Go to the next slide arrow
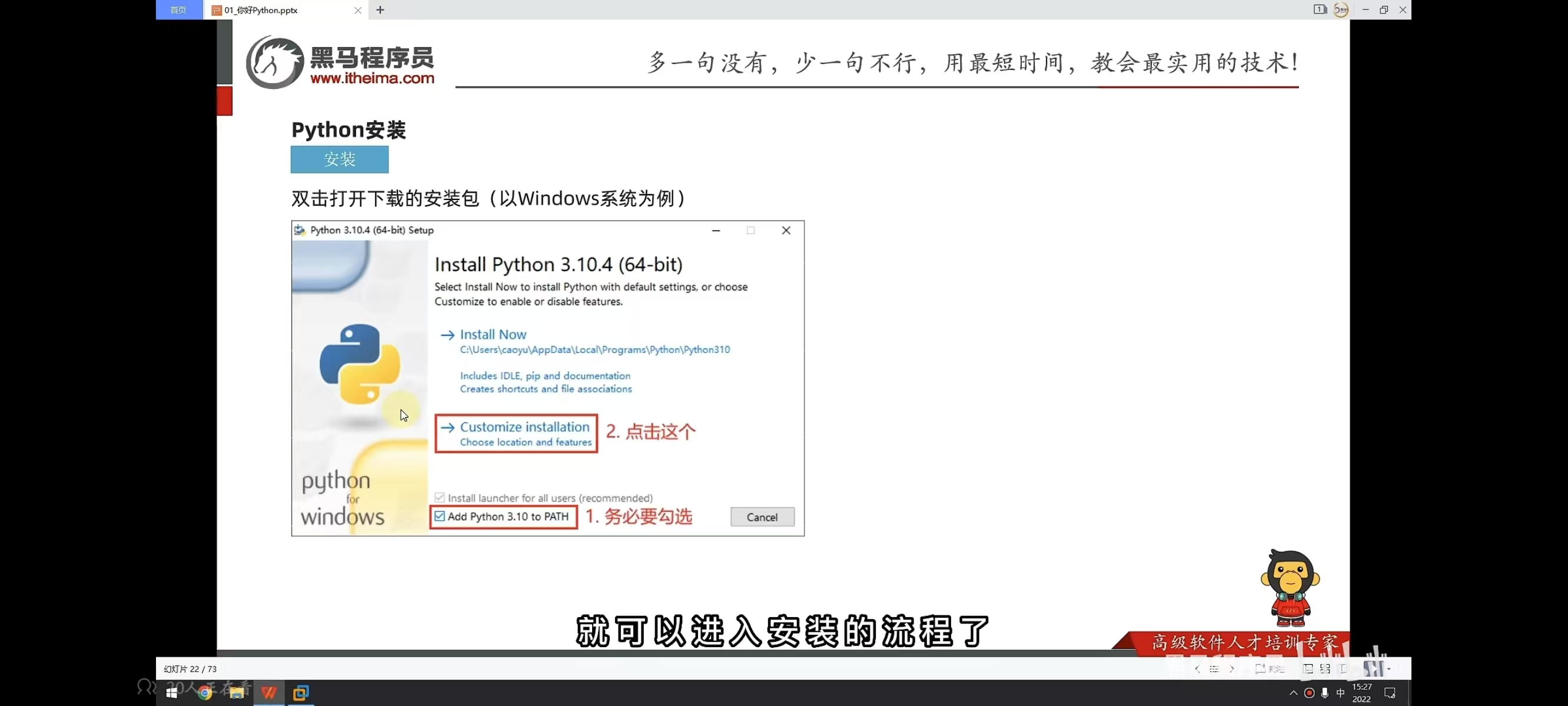1568x706 pixels. (x=1231, y=668)
